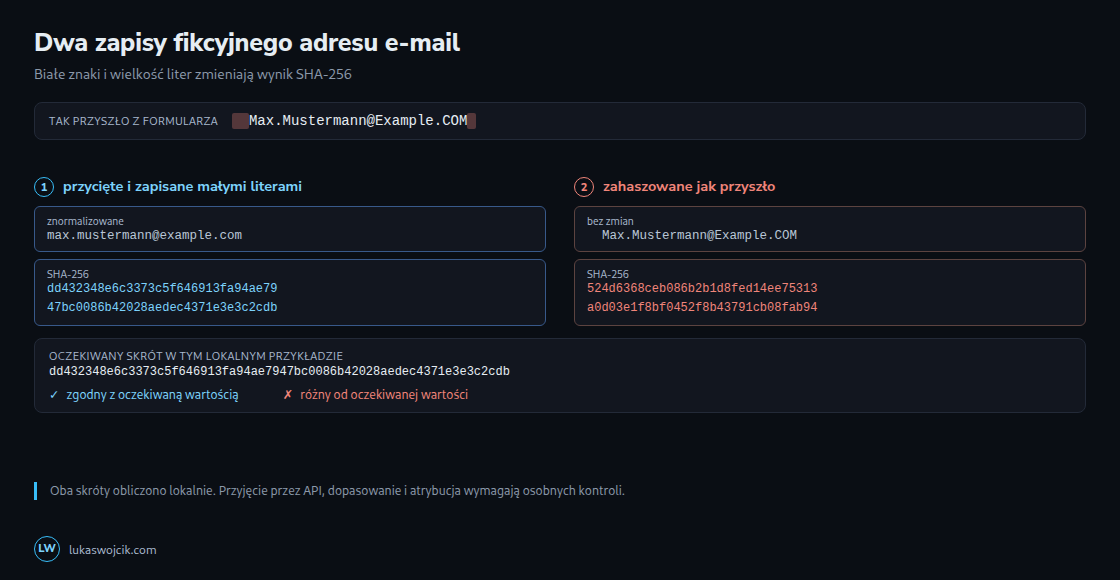Click the LW logo circle
Image resolution: width=1120 pixels, height=580 pixels.
[x=47, y=549]
